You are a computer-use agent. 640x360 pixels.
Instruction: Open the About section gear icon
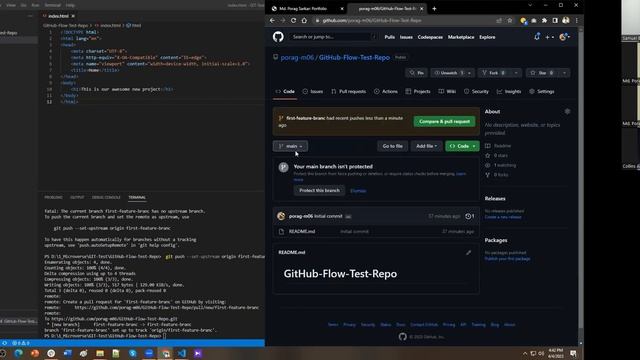click(567, 111)
